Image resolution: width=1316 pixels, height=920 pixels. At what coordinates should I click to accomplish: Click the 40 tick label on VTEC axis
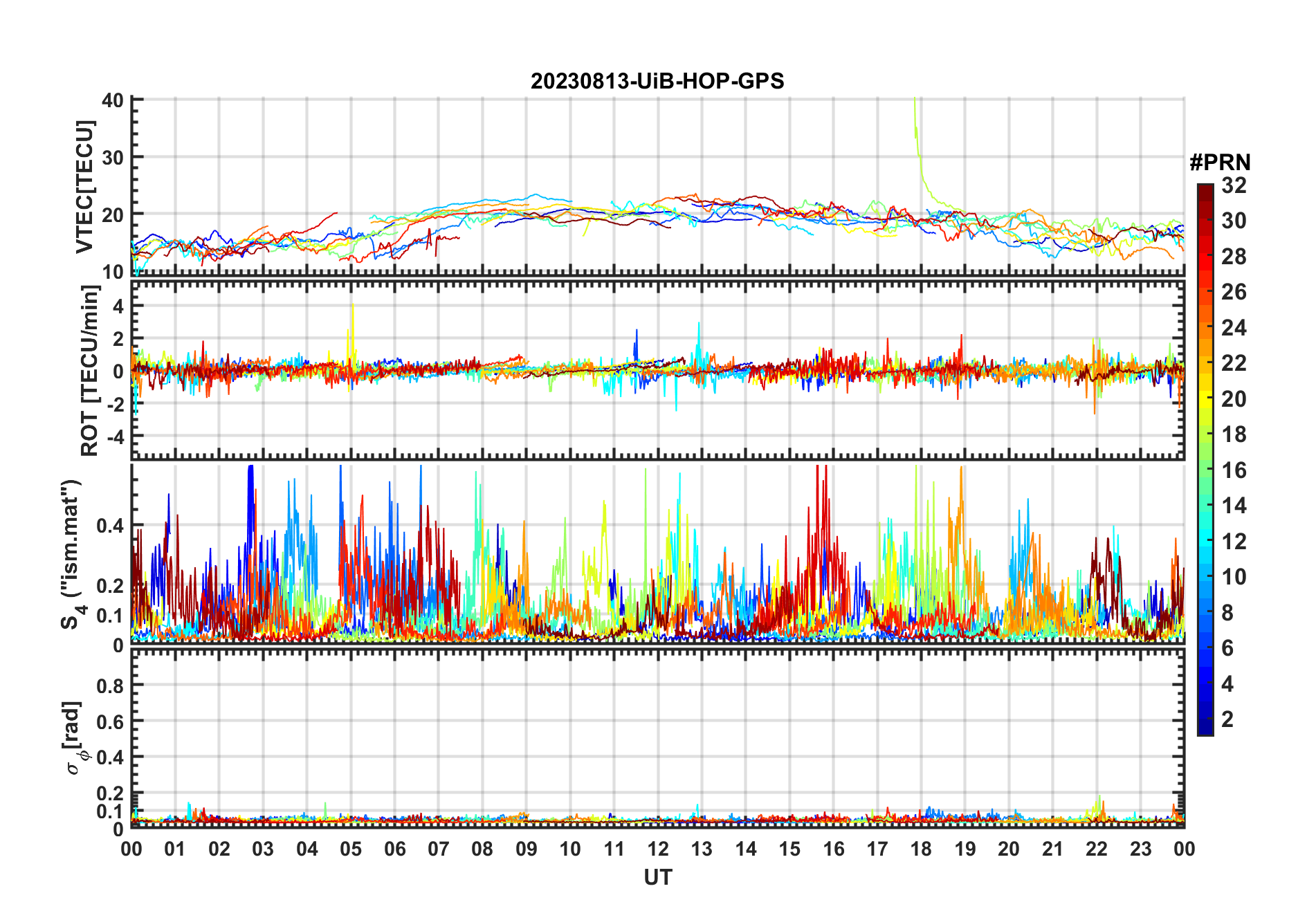(112, 100)
